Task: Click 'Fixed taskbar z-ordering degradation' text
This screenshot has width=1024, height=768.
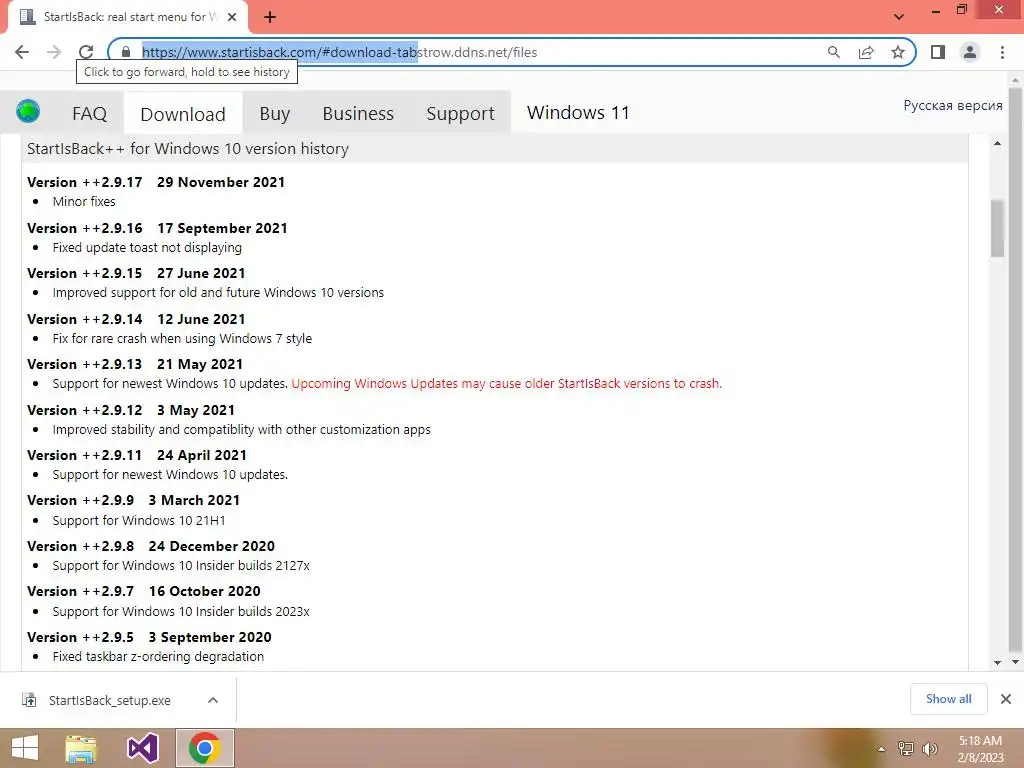Action: coord(158,656)
